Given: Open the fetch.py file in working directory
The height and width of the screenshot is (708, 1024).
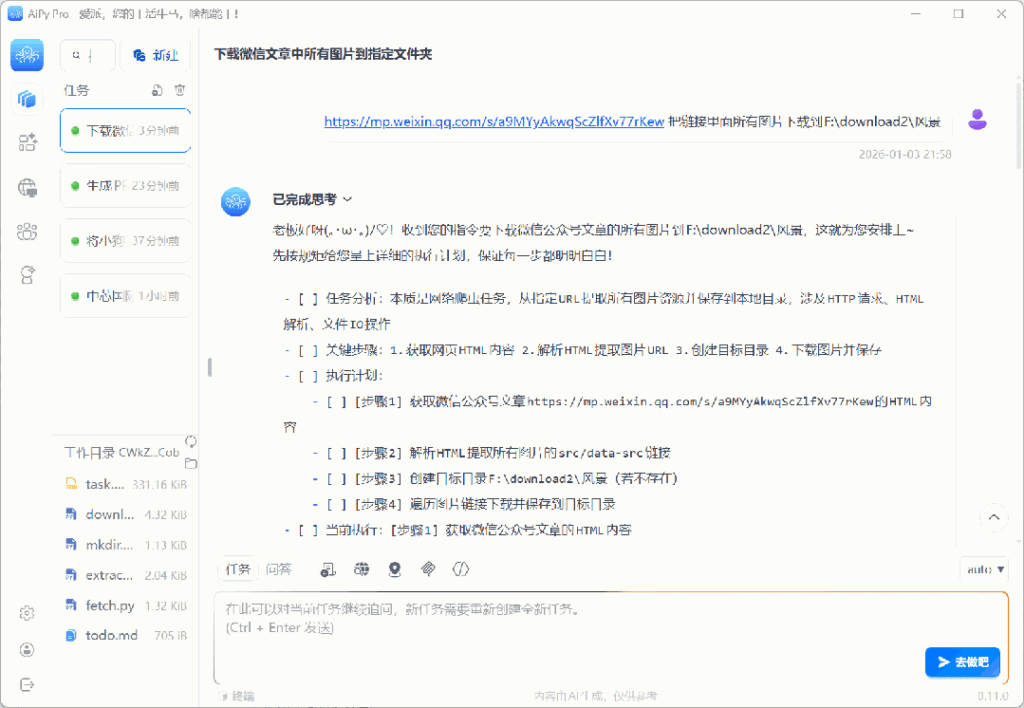Looking at the screenshot, I should [110, 605].
